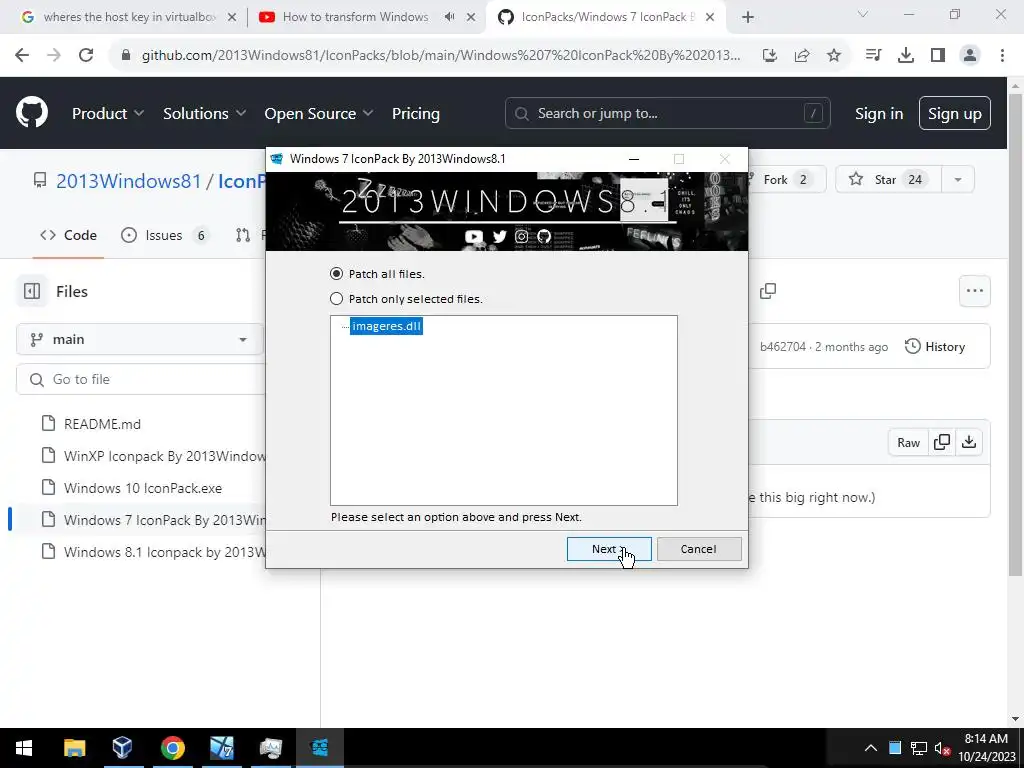Expand Open Source dropdown menu
The height and width of the screenshot is (768, 1024).
point(319,113)
